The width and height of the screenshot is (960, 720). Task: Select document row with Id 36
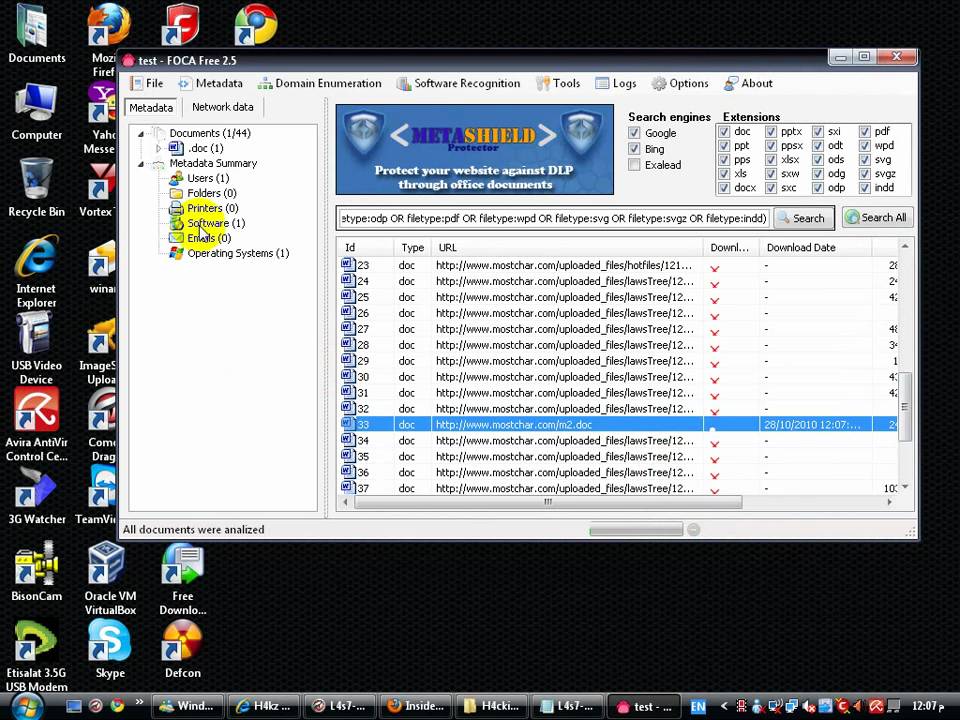pyautogui.click(x=618, y=472)
